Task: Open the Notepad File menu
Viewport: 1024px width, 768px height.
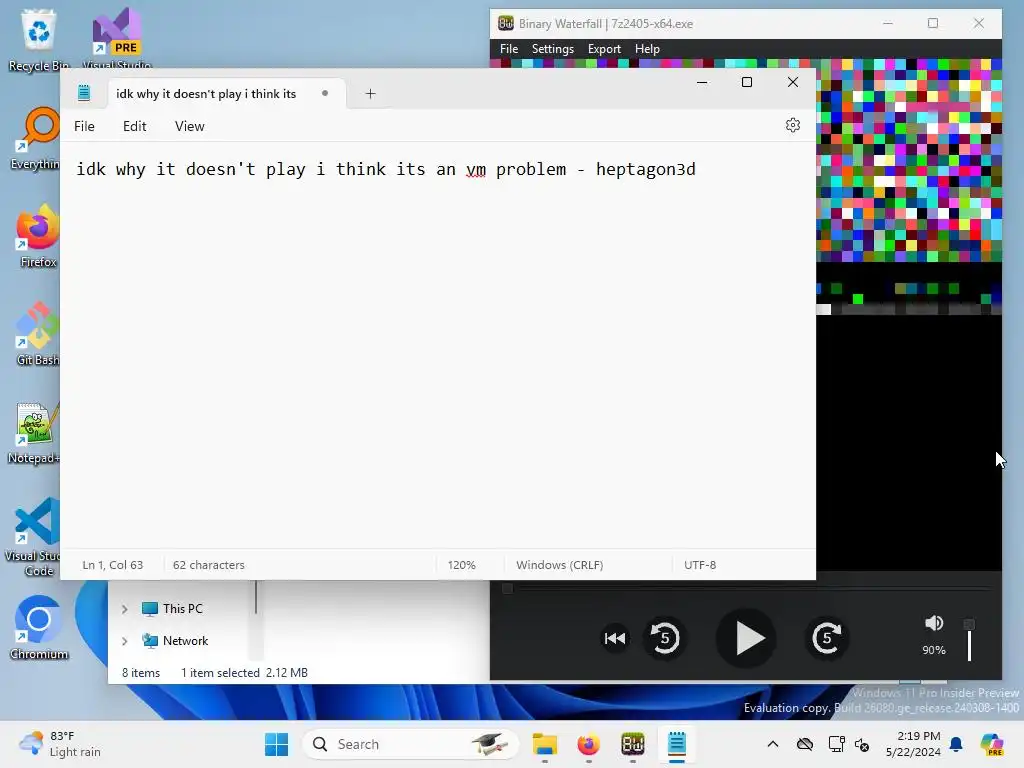Action: tap(84, 126)
